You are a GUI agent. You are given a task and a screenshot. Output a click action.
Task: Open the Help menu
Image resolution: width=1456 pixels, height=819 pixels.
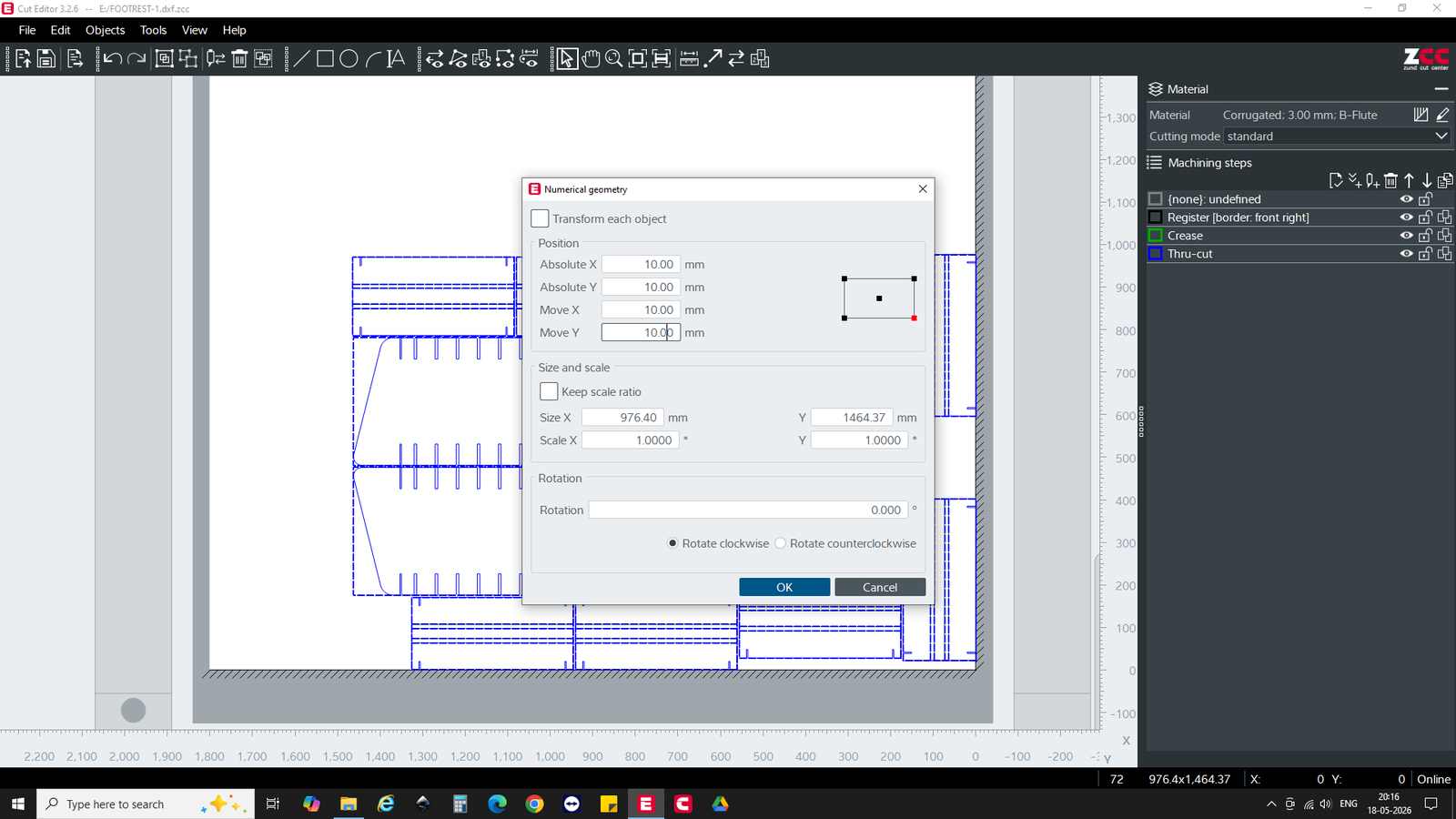pyautogui.click(x=235, y=30)
